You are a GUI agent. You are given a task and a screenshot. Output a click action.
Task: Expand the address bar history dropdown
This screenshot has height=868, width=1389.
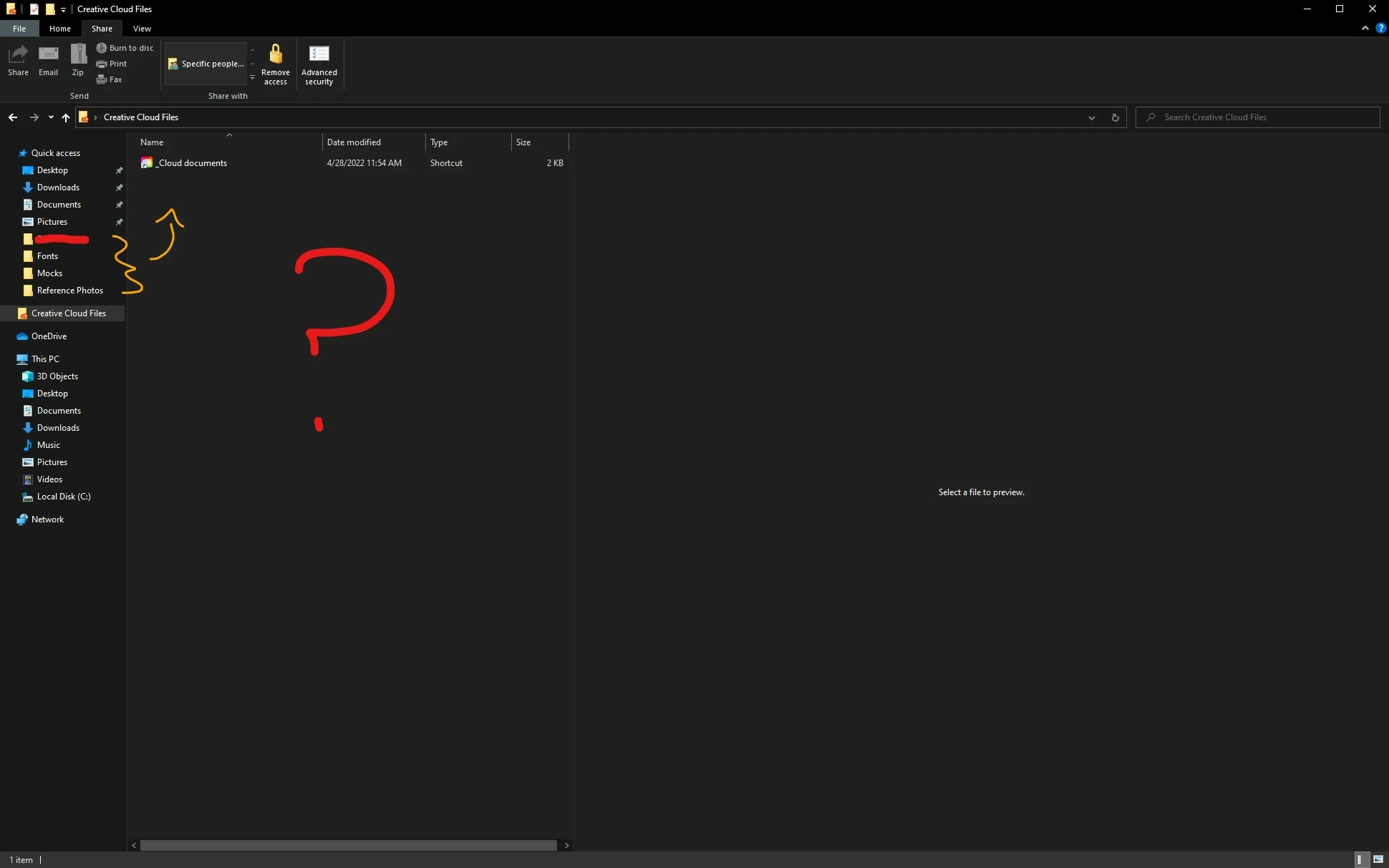coord(1091,117)
